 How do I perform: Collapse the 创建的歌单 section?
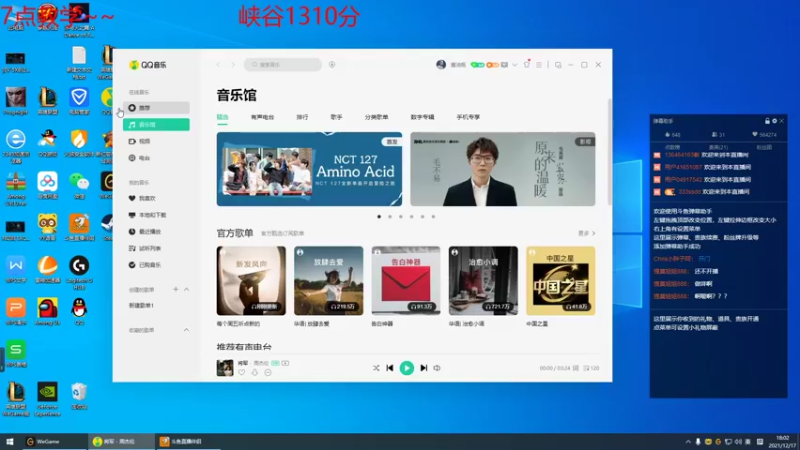click(186, 289)
